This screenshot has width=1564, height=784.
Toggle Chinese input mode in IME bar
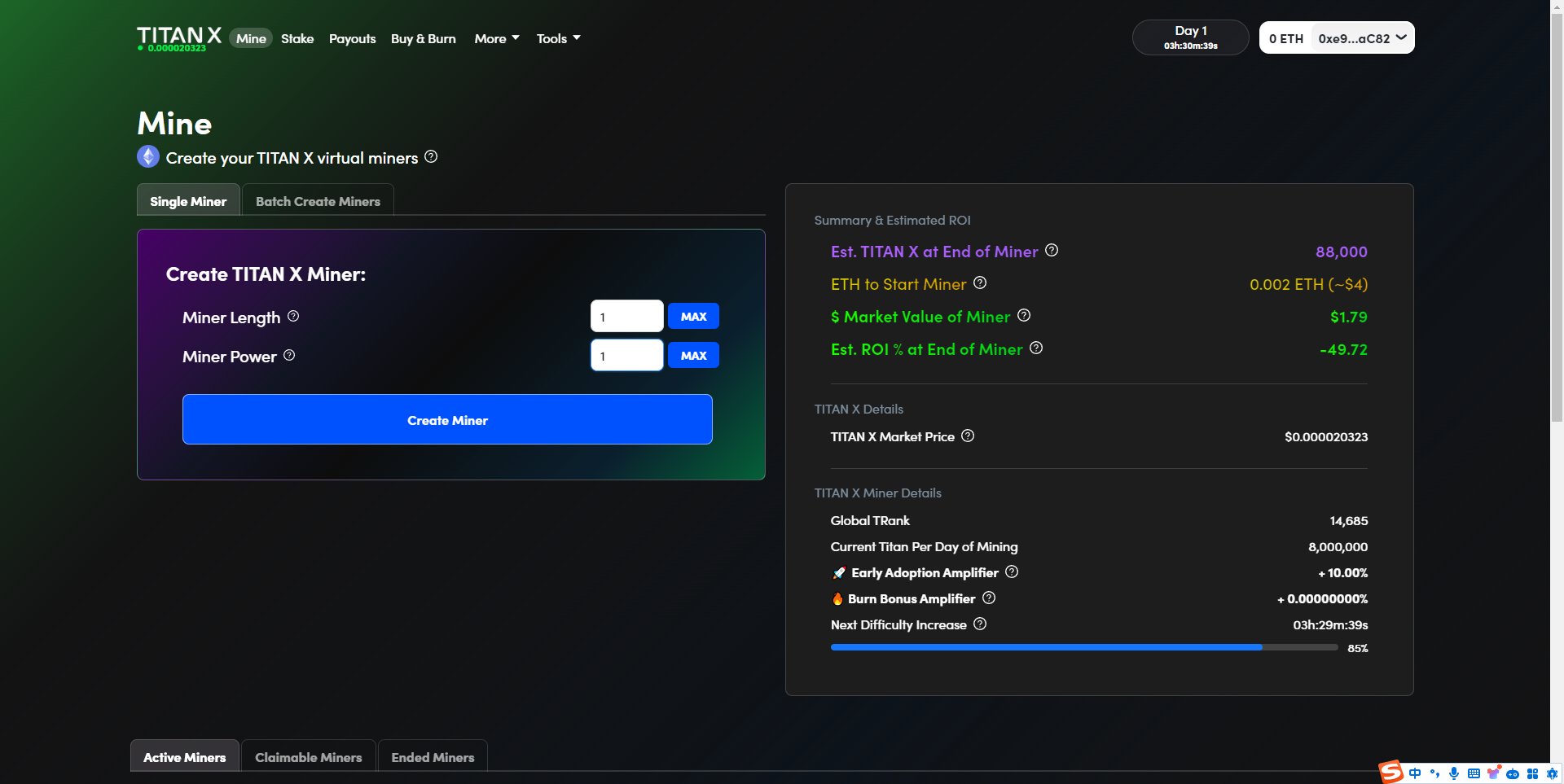tap(1415, 773)
